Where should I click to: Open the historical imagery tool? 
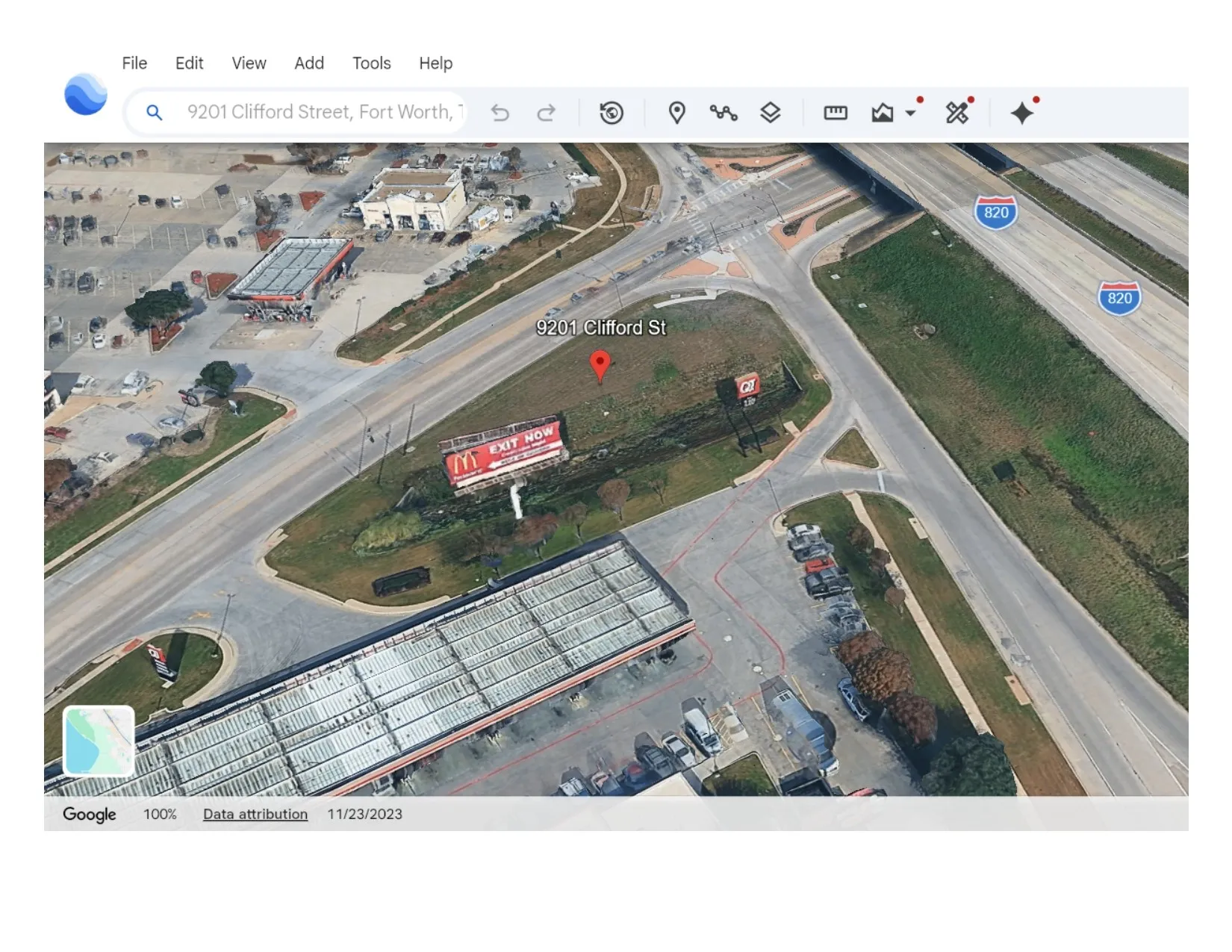pos(612,113)
